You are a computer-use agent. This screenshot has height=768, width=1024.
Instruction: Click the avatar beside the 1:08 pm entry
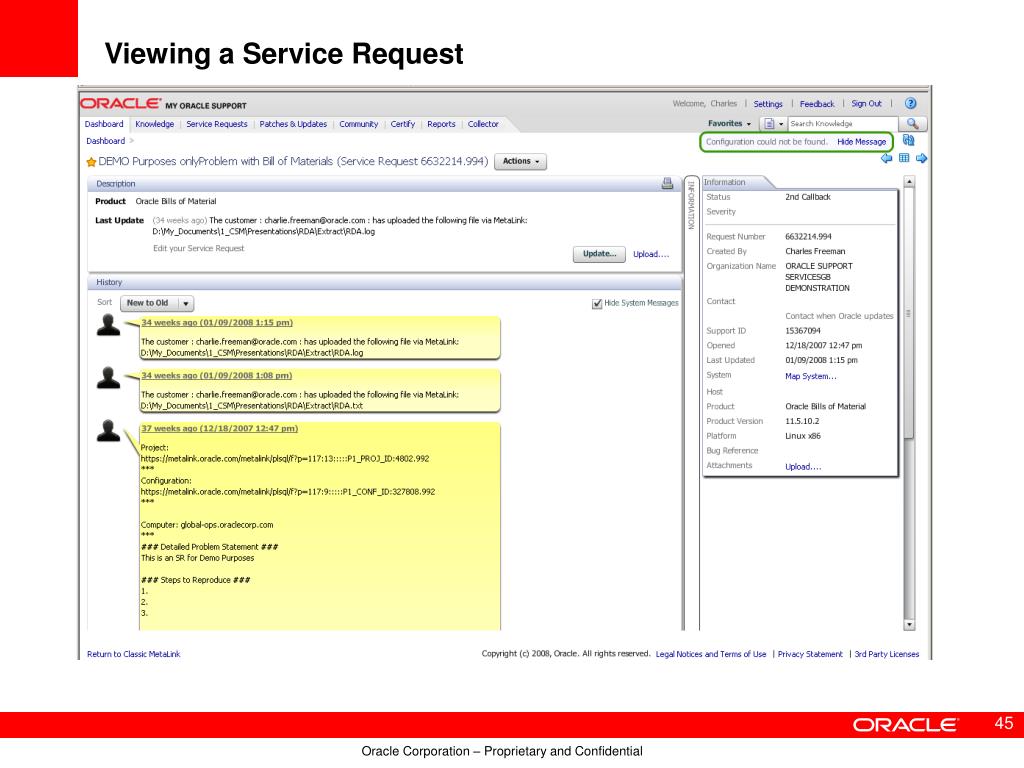(x=108, y=377)
